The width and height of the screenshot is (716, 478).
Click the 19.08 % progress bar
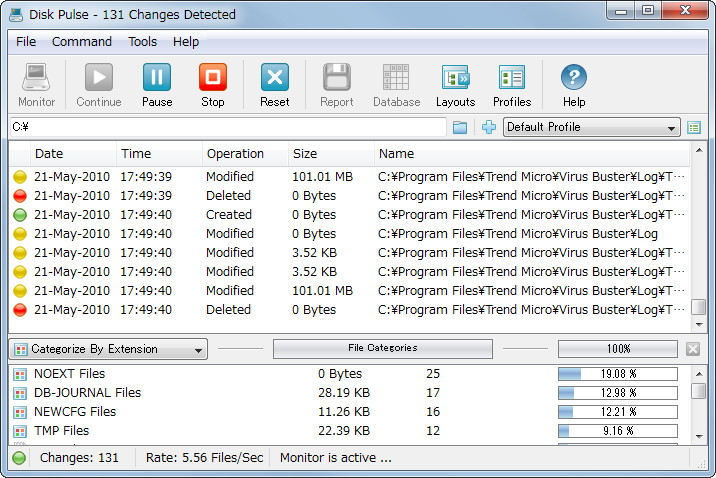618,374
